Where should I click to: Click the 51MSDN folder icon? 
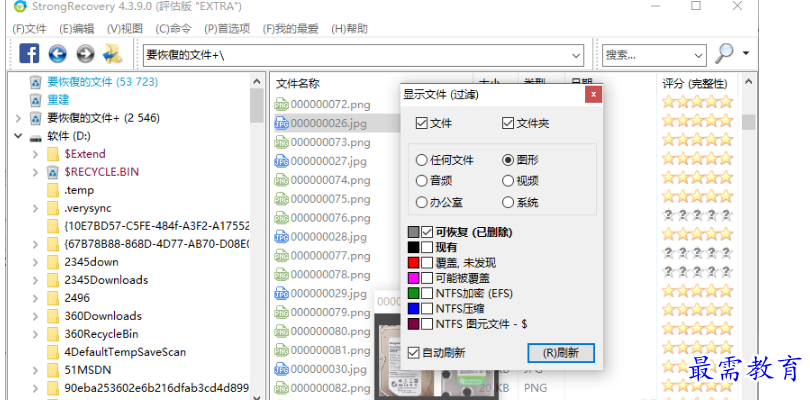[53, 370]
